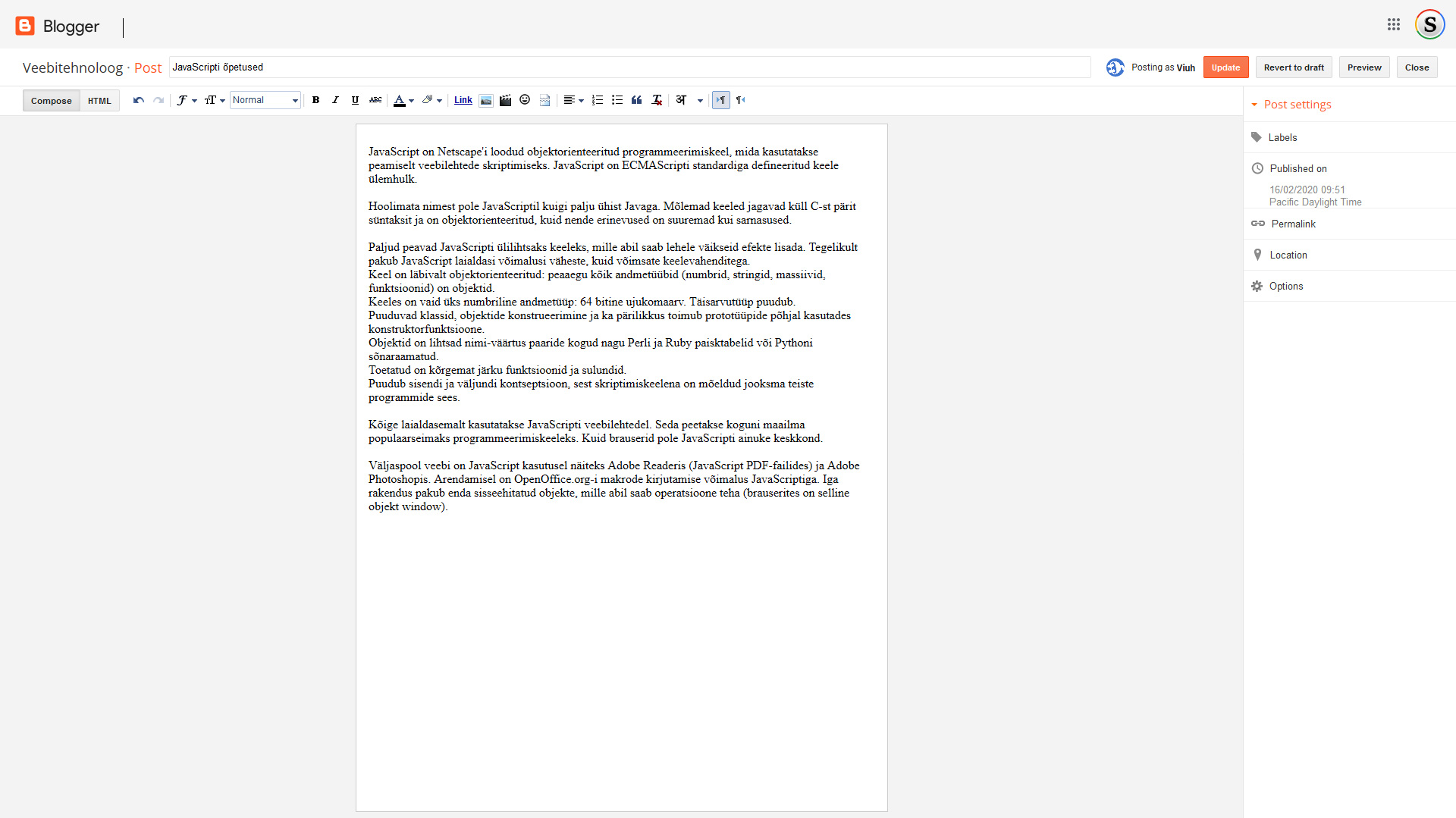Open the font family dropdown
1456x818 pixels.
[187, 100]
